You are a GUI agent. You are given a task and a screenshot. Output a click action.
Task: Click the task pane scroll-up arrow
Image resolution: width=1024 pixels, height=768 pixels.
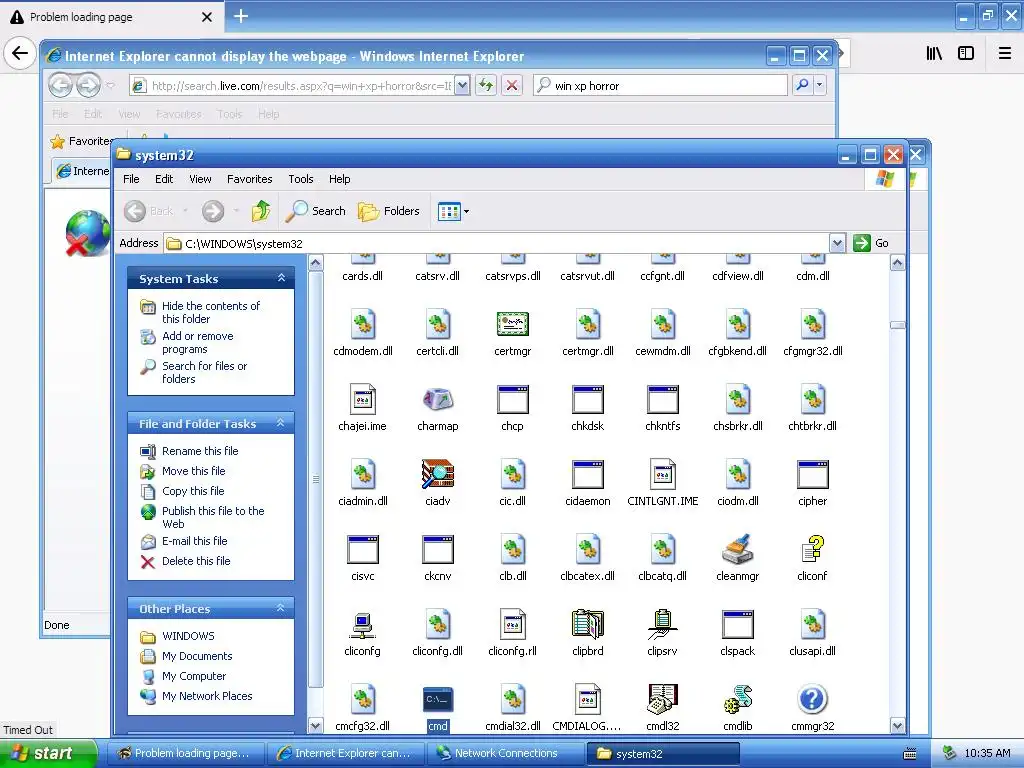(315, 263)
